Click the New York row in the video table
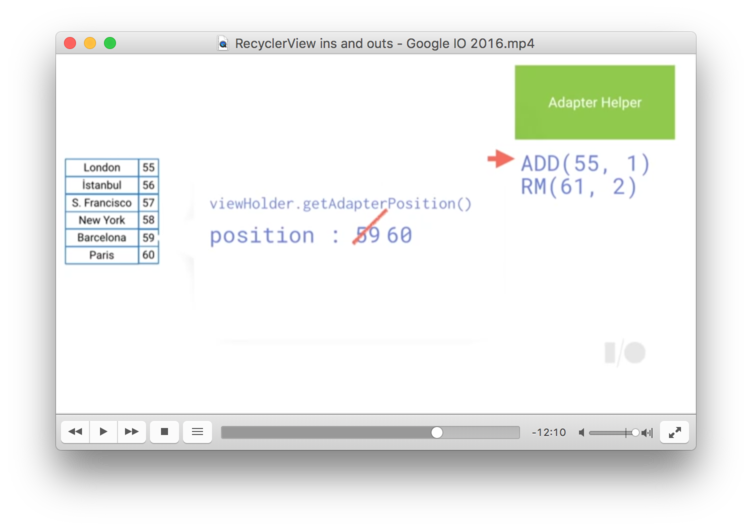This screenshot has width=752, height=530. click(x=112, y=220)
